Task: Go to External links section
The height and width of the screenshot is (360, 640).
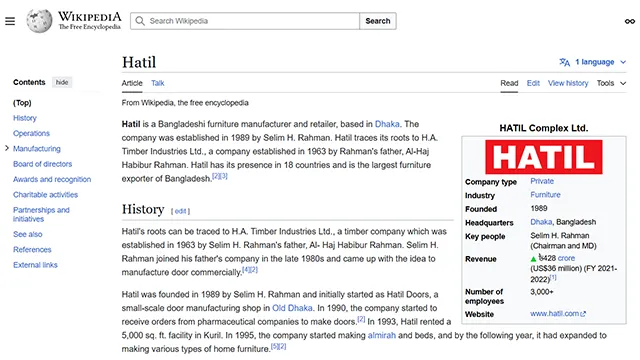Action: [x=35, y=265]
